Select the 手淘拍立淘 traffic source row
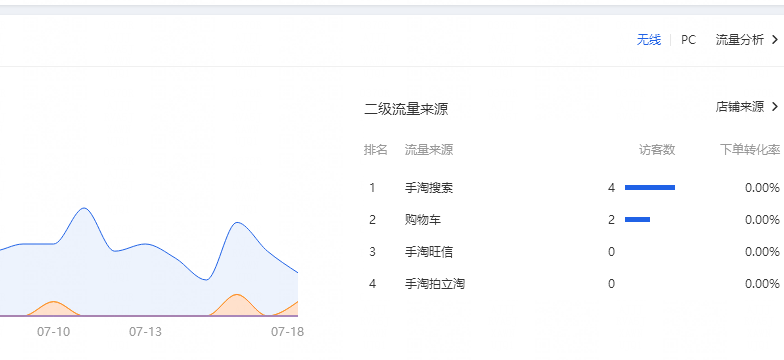Image resolution: width=784 pixels, height=360 pixels. (x=574, y=284)
